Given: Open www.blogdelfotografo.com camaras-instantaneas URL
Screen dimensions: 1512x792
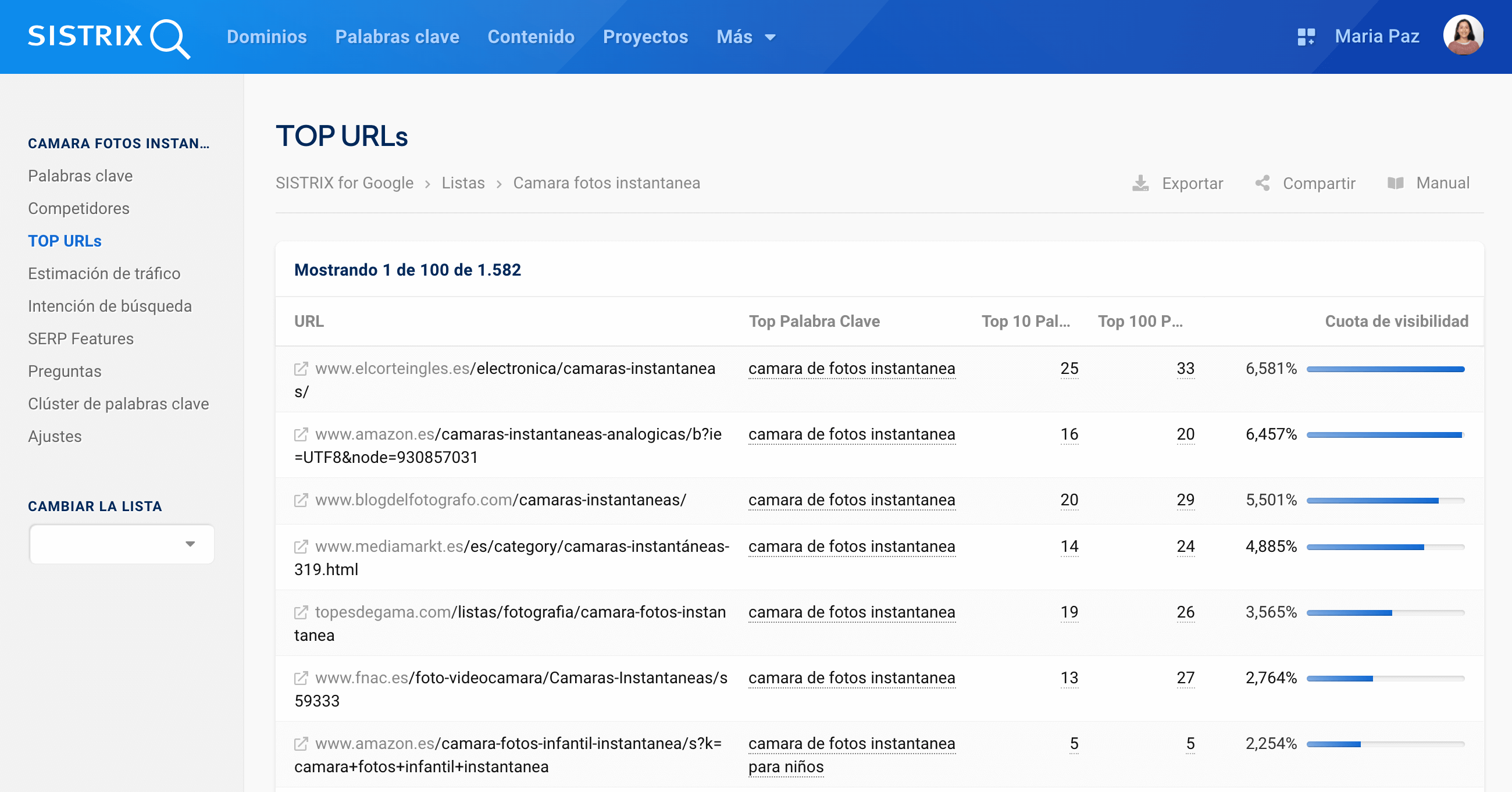Looking at the screenshot, I should point(501,500).
